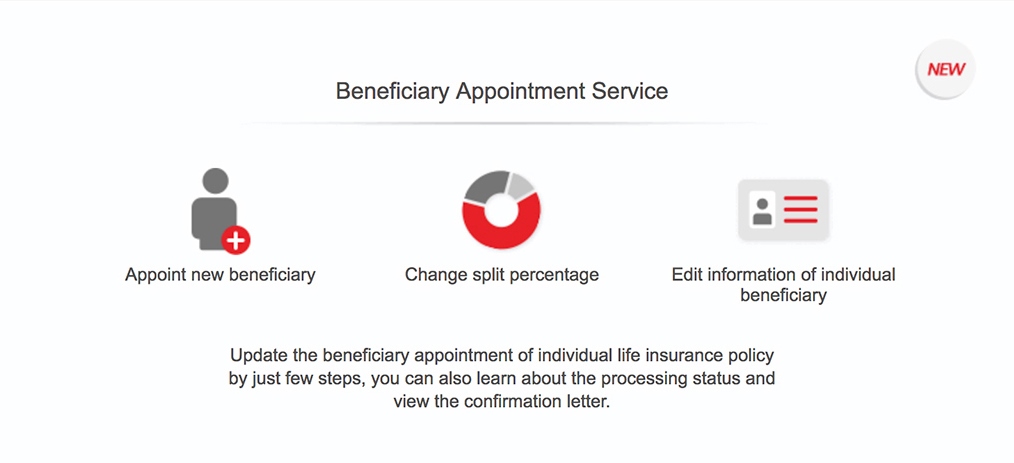
Task: Click the 'processing status' description line
Action: pos(501,379)
